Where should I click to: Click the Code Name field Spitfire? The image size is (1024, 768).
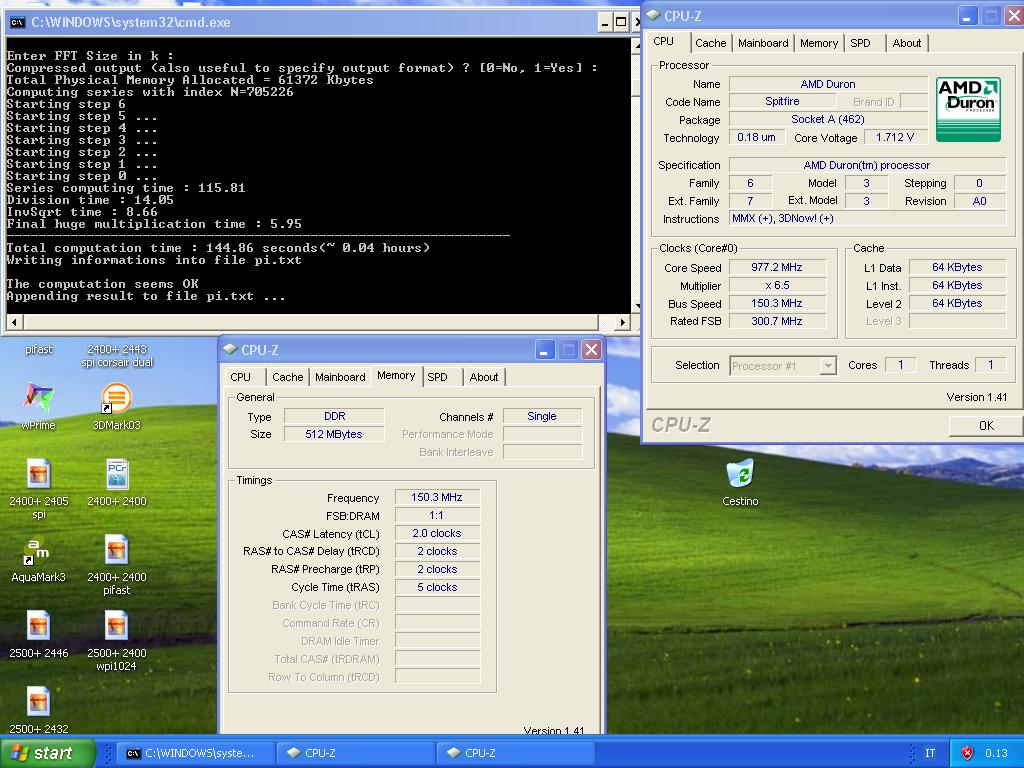coord(782,101)
